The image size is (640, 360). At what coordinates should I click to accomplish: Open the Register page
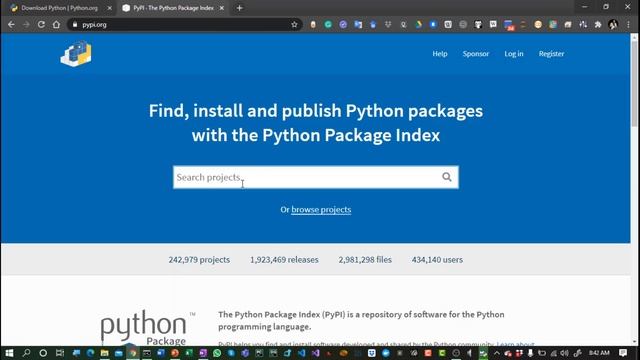[x=551, y=53]
